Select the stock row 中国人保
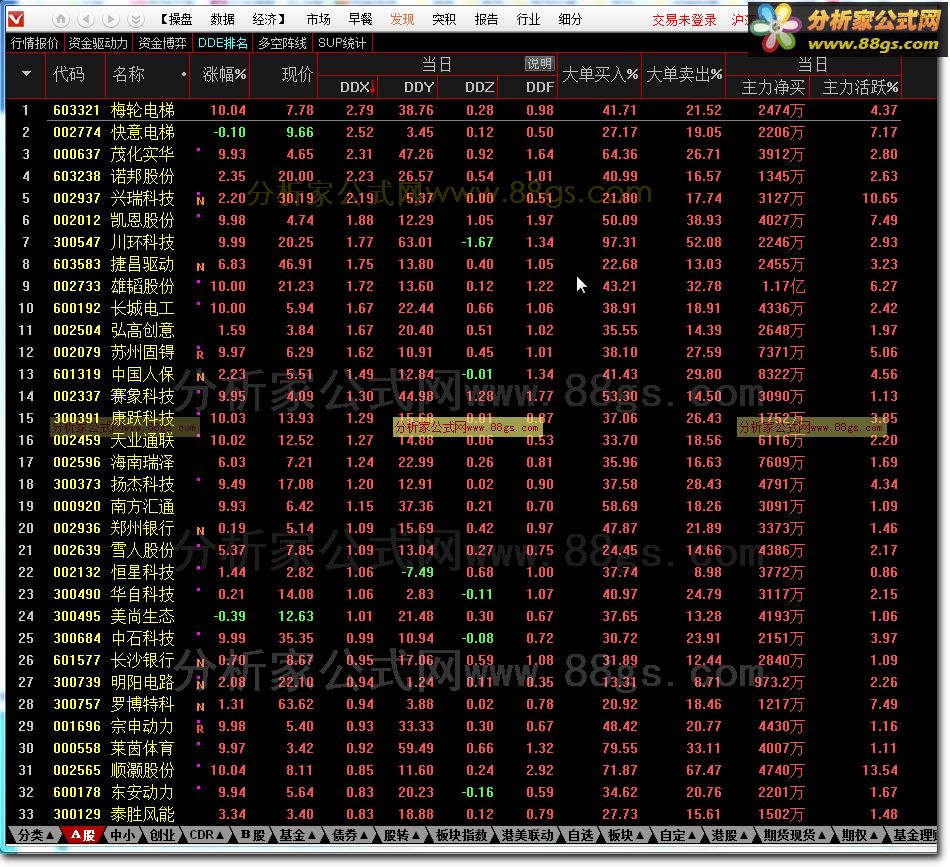The height and width of the screenshot is (867, 950). pyautogui.click(x=453, y=374)
